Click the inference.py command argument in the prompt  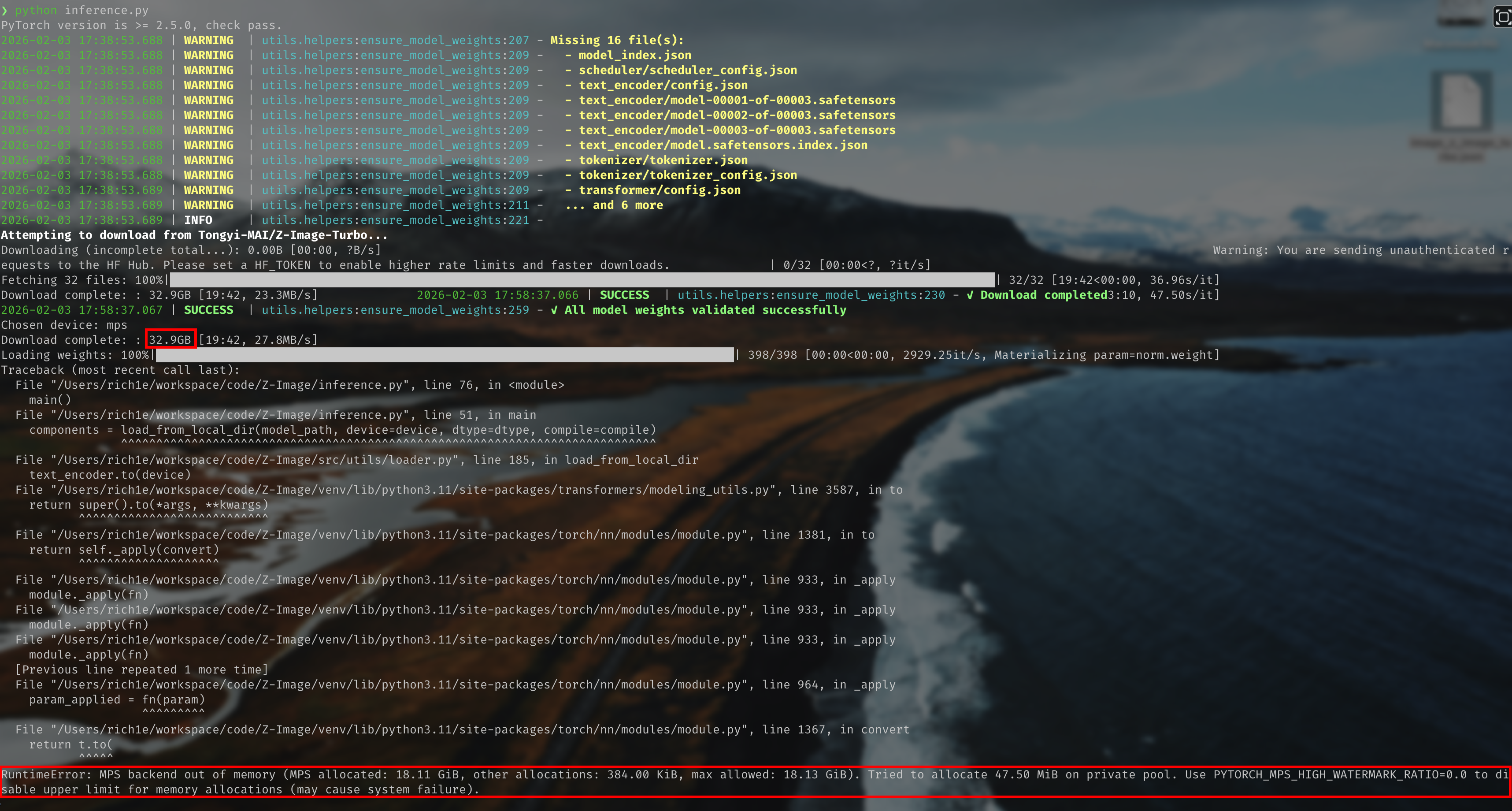pos(106,10)
